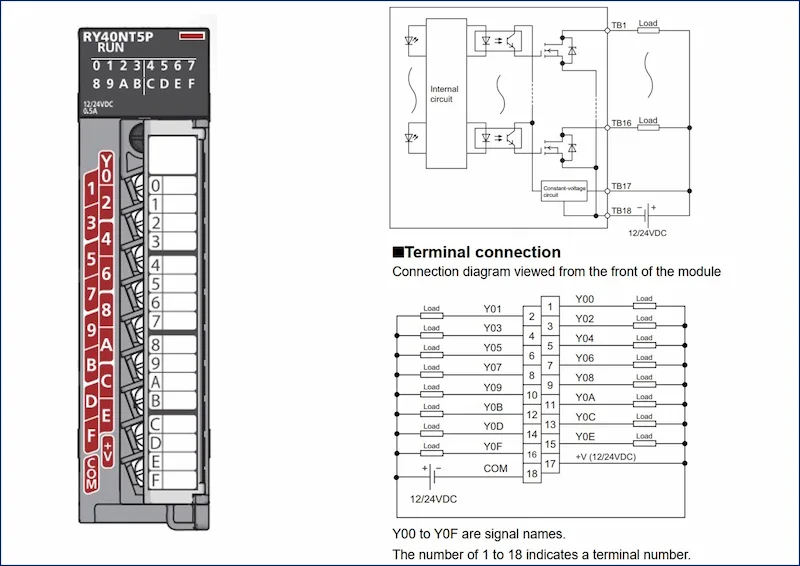
Task: Click the Y06 signal name
Action: click(x=585, y=358)
